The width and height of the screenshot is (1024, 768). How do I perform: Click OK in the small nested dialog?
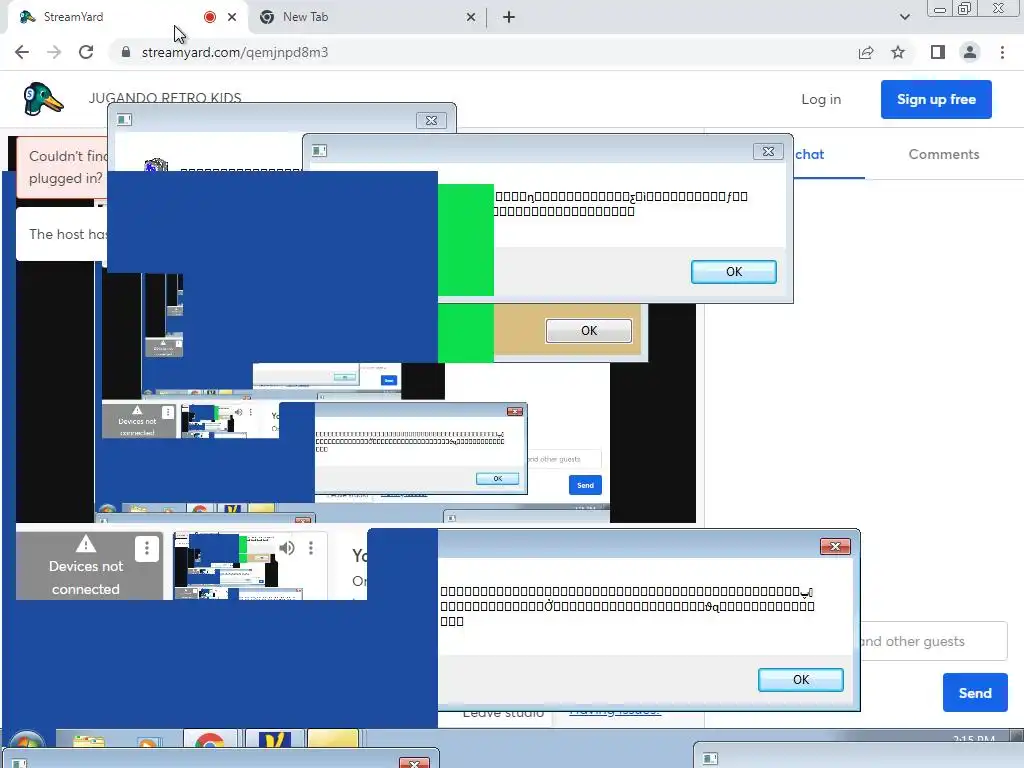[498, 479]
